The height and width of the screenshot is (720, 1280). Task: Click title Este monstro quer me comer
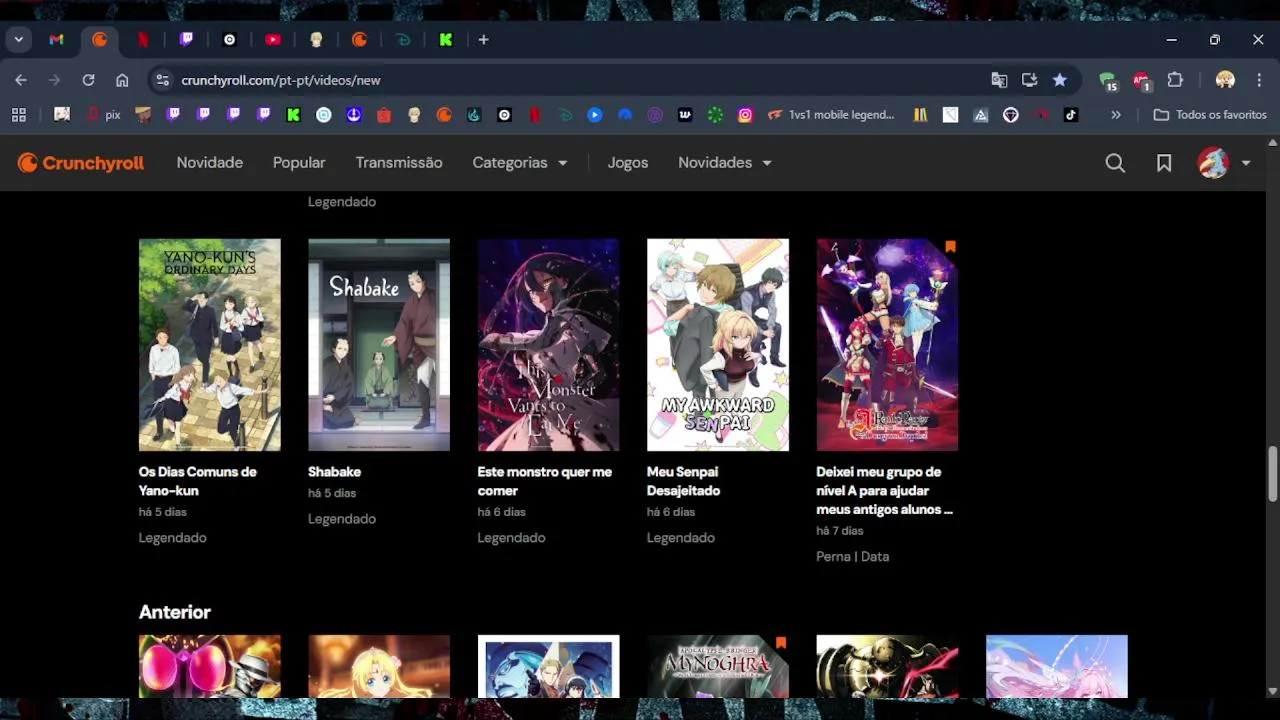[x=545, y=481]
